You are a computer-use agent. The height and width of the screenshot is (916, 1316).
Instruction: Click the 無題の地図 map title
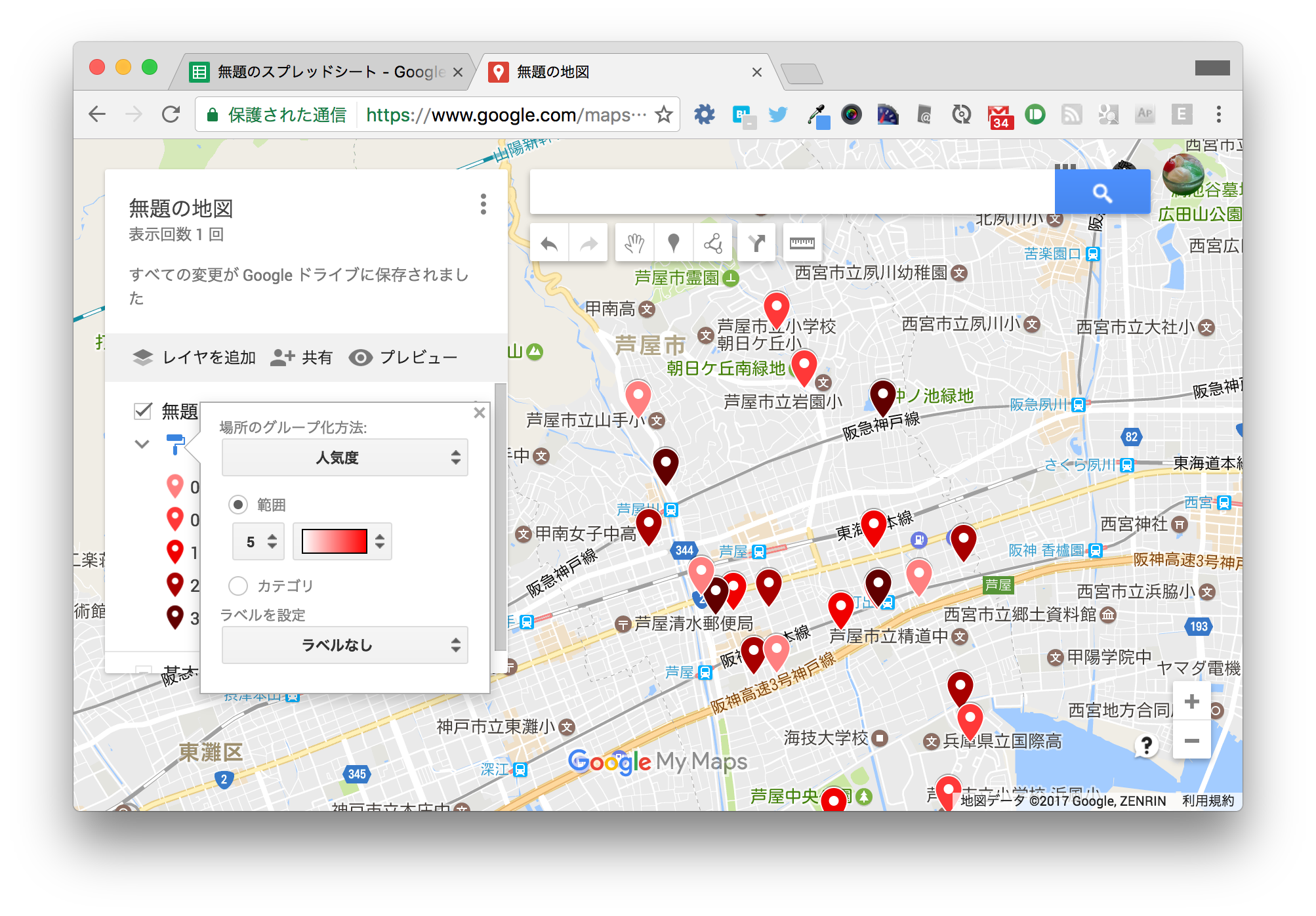click(181, 209)
